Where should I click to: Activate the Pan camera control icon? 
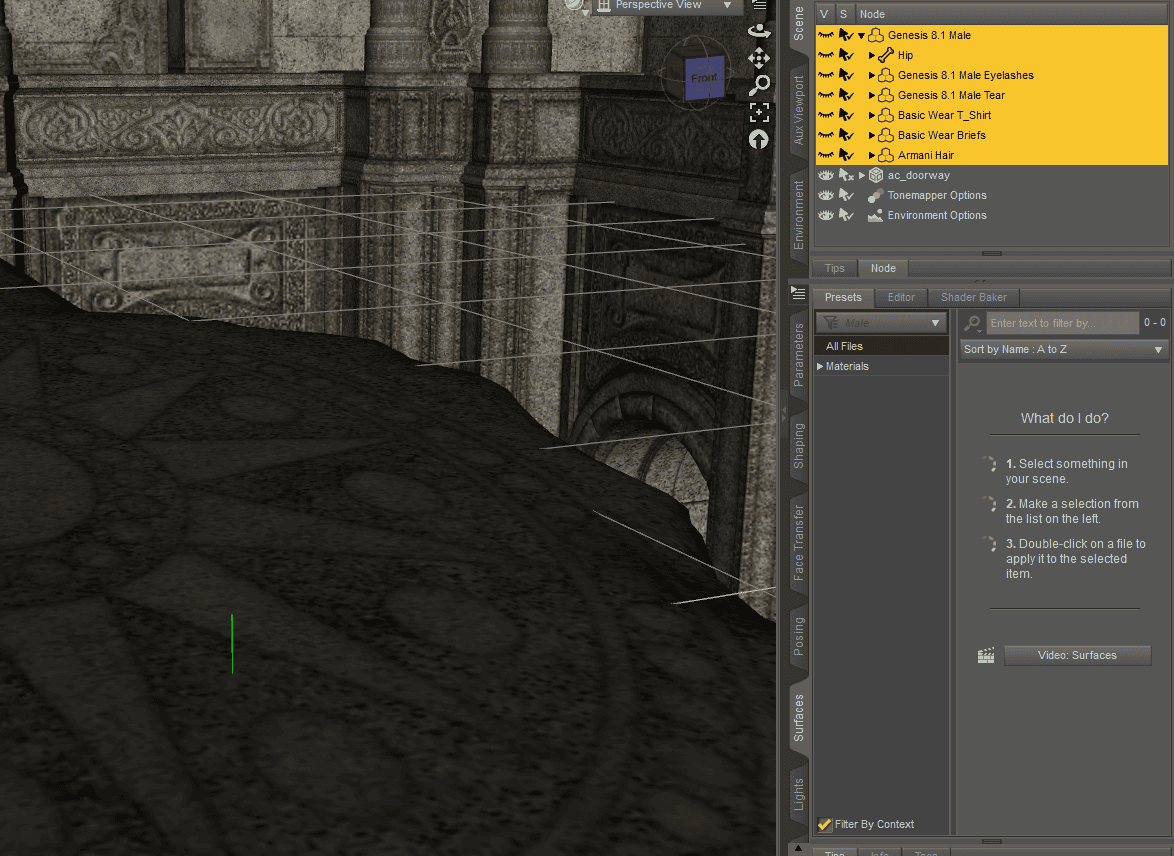(x=759, y=59)
